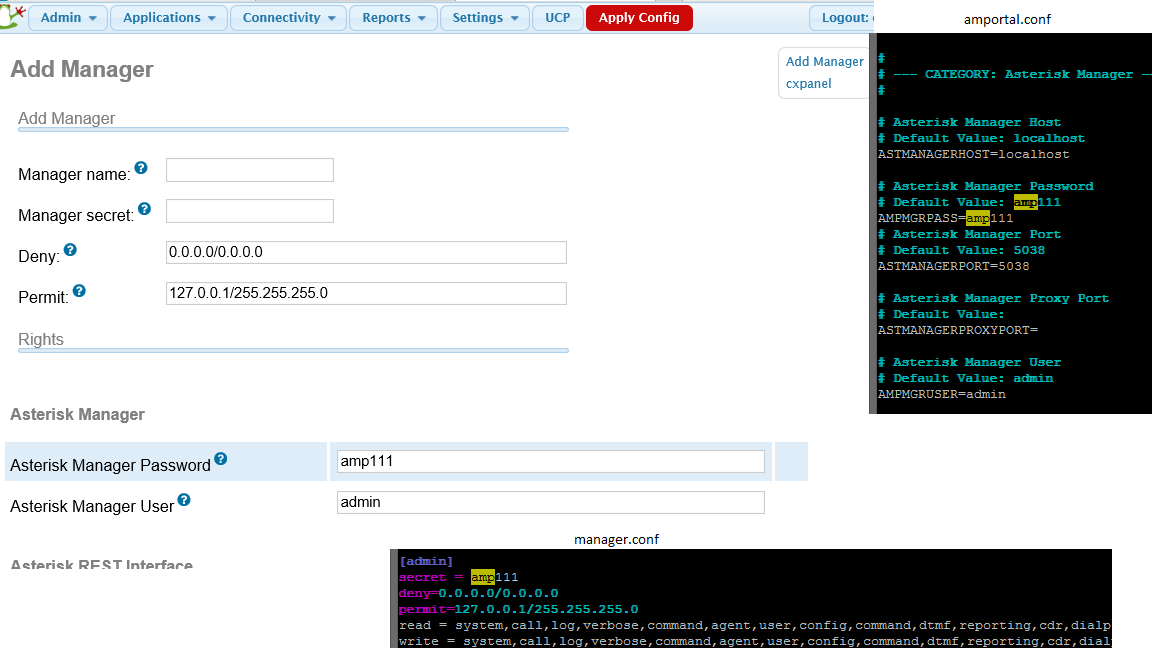Open the Settings menu
The height and width of the screenshot is (648, 1152).
485,18
